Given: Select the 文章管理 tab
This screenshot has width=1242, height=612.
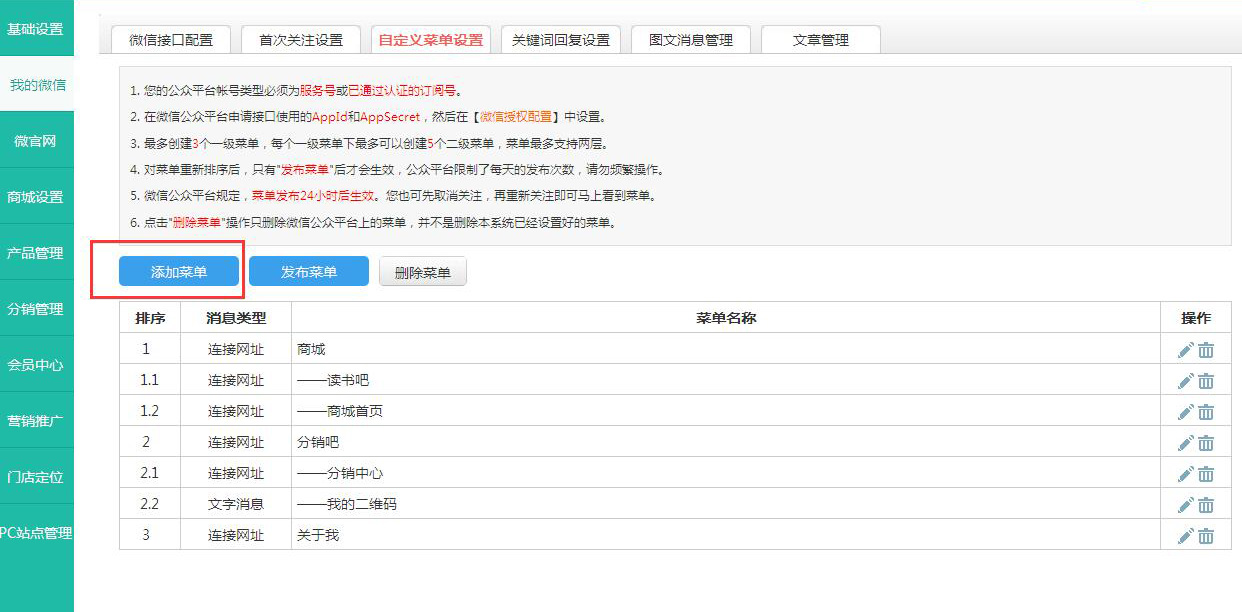Looking at the screenshot, I should coord(820,40).
